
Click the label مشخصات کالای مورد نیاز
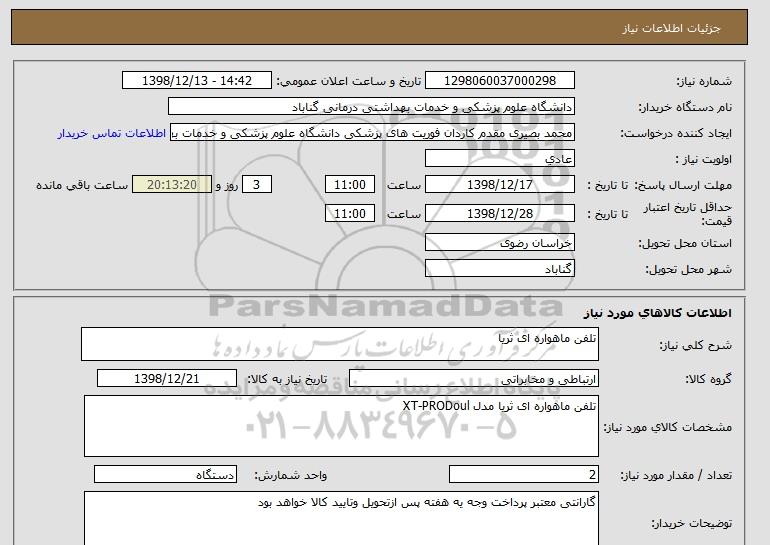pyautogui.click(x=667, y=427)
